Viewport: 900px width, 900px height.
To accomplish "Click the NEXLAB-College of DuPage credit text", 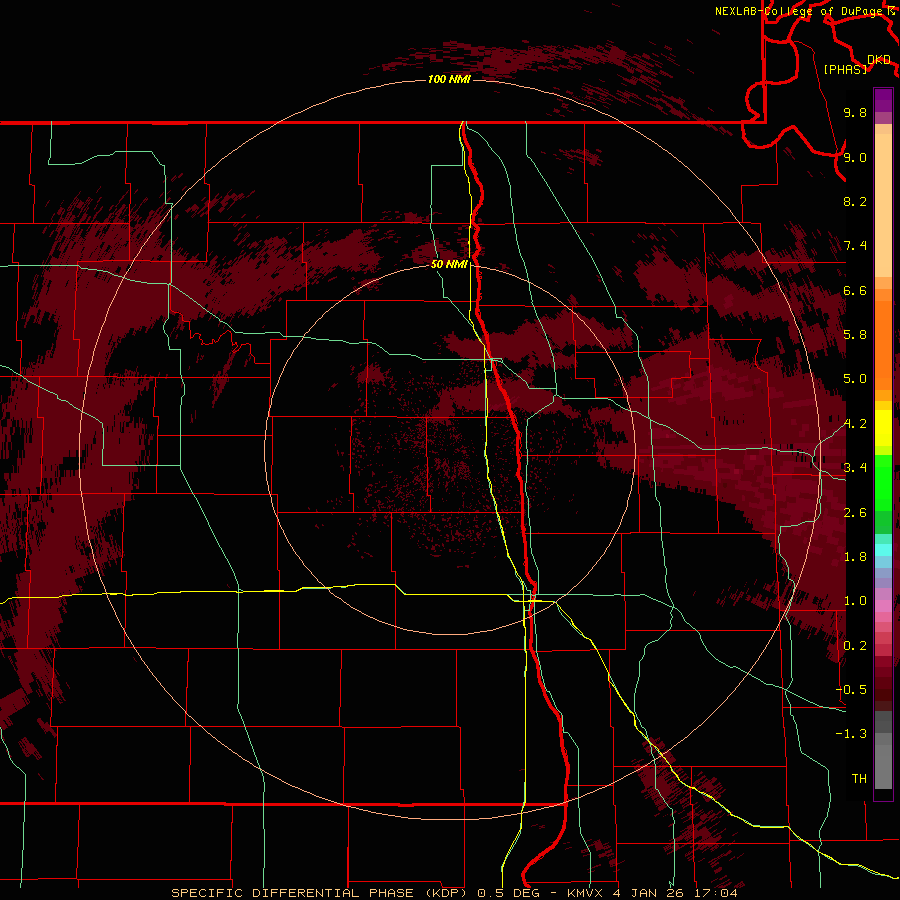I will pos(800,11).
